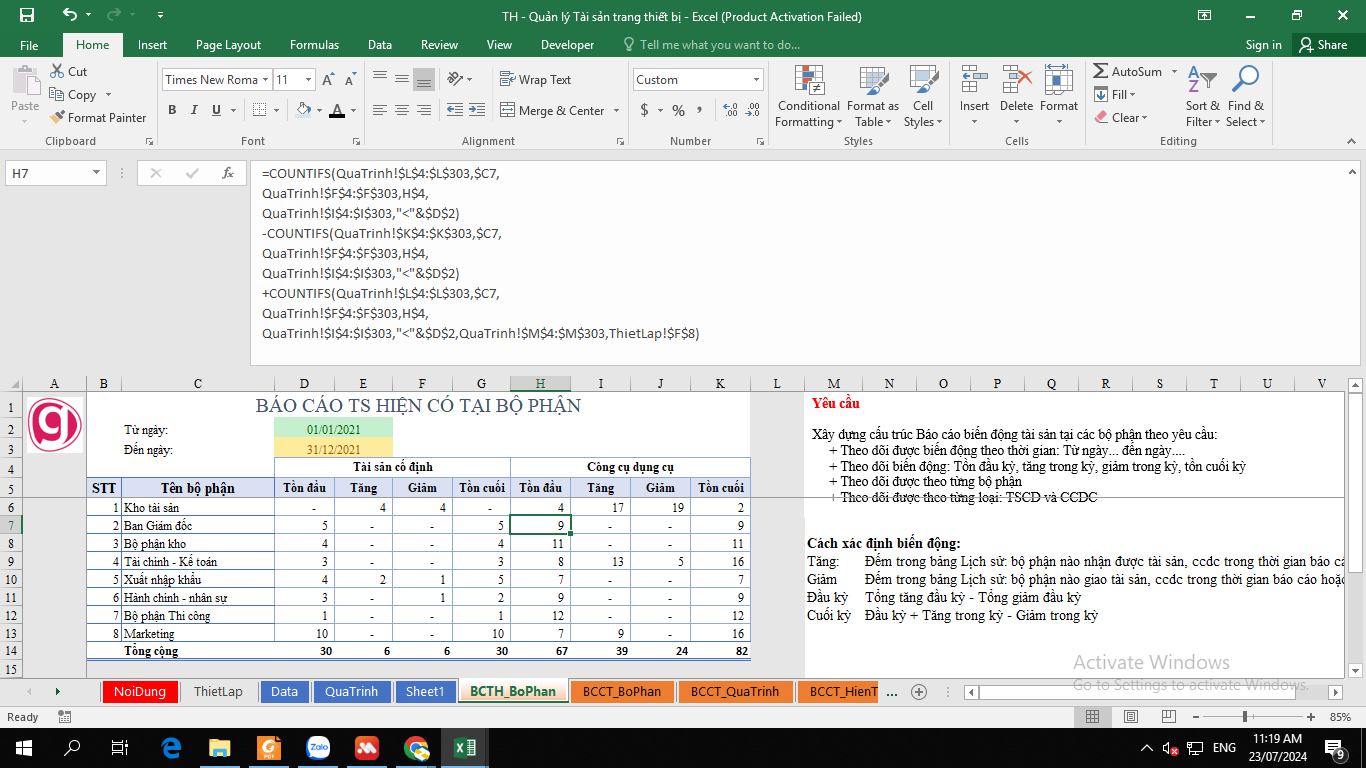1366x768 pixels.
Task: Click the Zoom In plus button
Action: click(x=1310, y=717)
